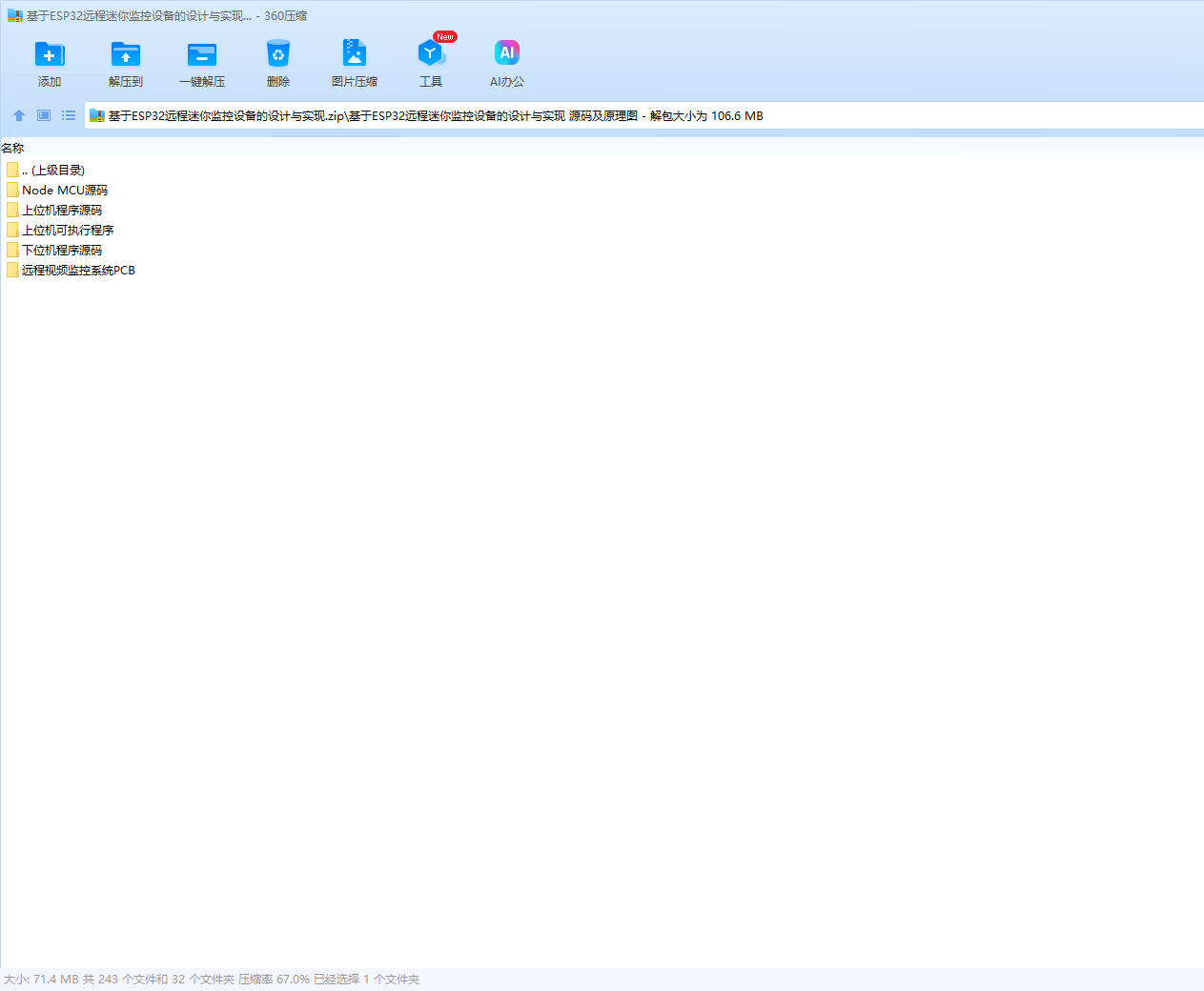The width and height of the screenshot is (1204, 991).
Task: Click the folder icon of 上位机可执行程序
Action: [12, 230]
